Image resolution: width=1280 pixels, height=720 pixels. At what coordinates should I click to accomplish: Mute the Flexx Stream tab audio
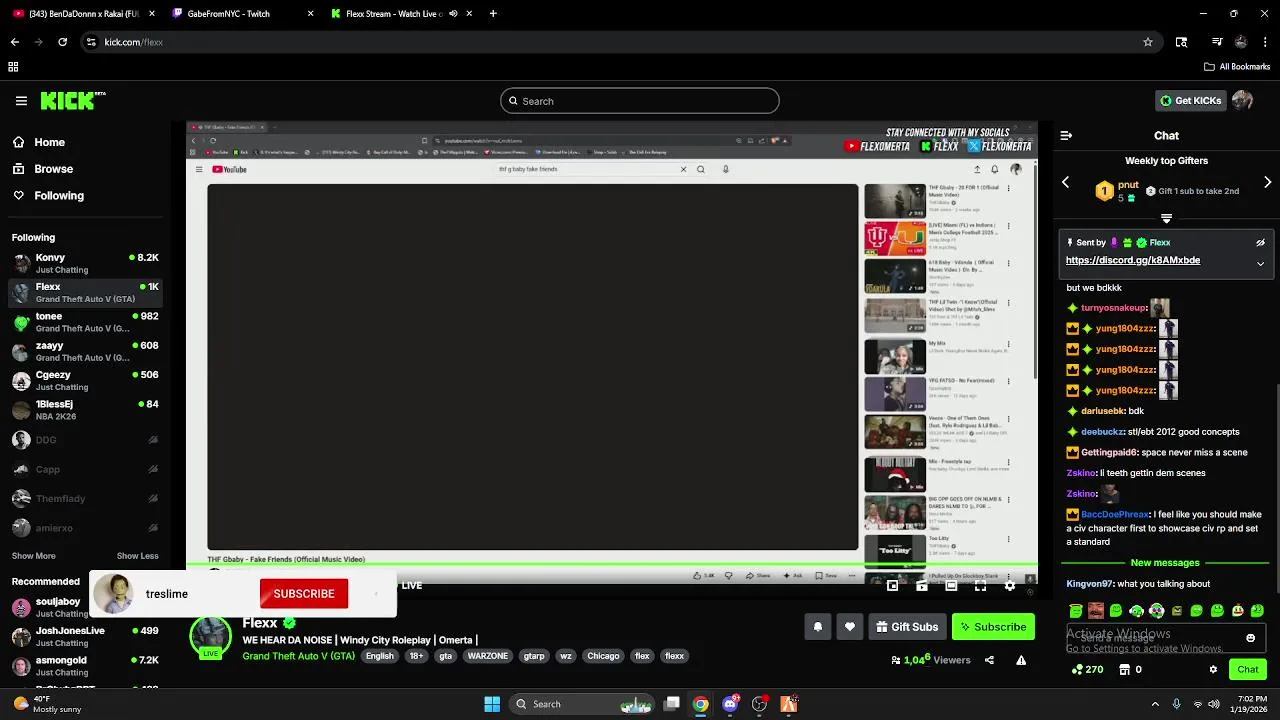tap(453, 14)
